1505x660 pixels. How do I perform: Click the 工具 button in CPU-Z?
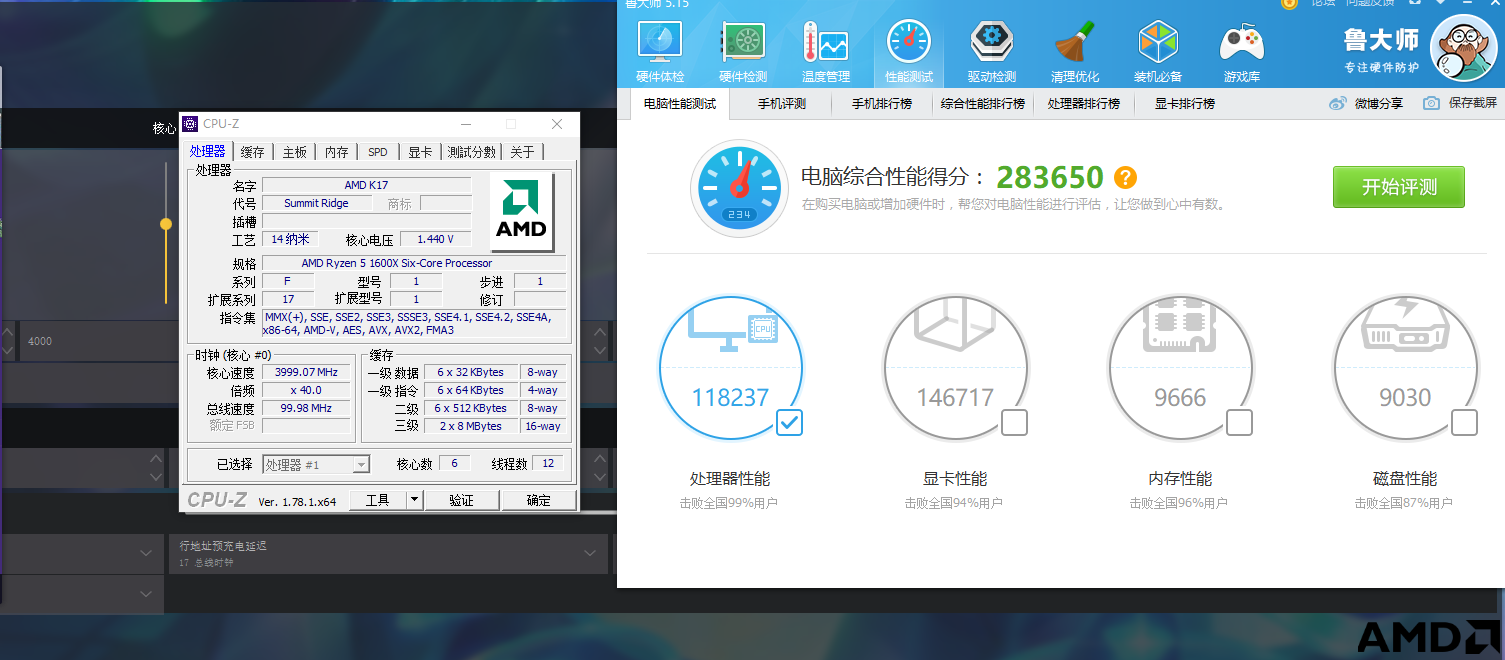378,500
